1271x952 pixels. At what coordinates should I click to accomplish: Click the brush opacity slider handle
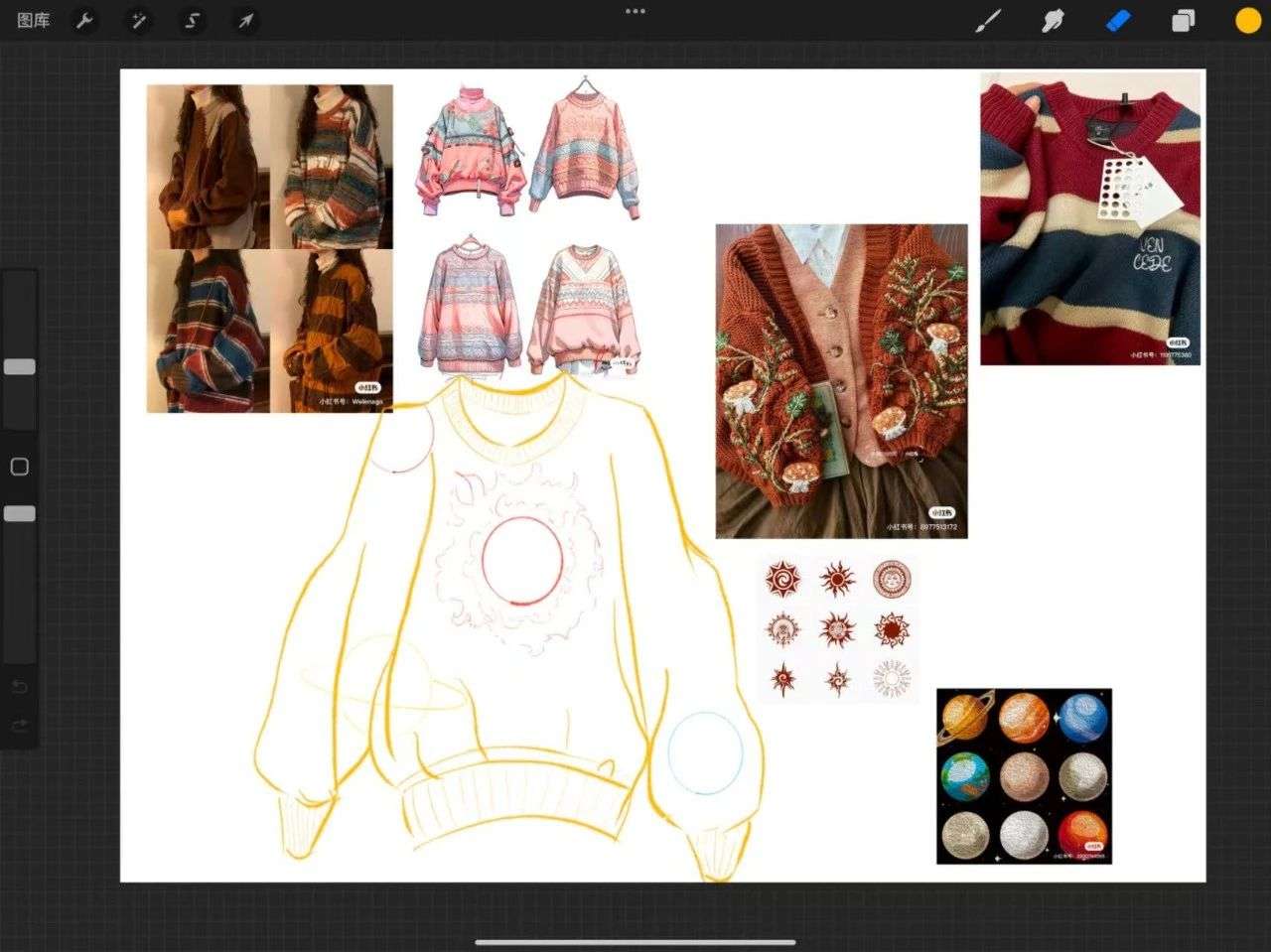point(20,513)
